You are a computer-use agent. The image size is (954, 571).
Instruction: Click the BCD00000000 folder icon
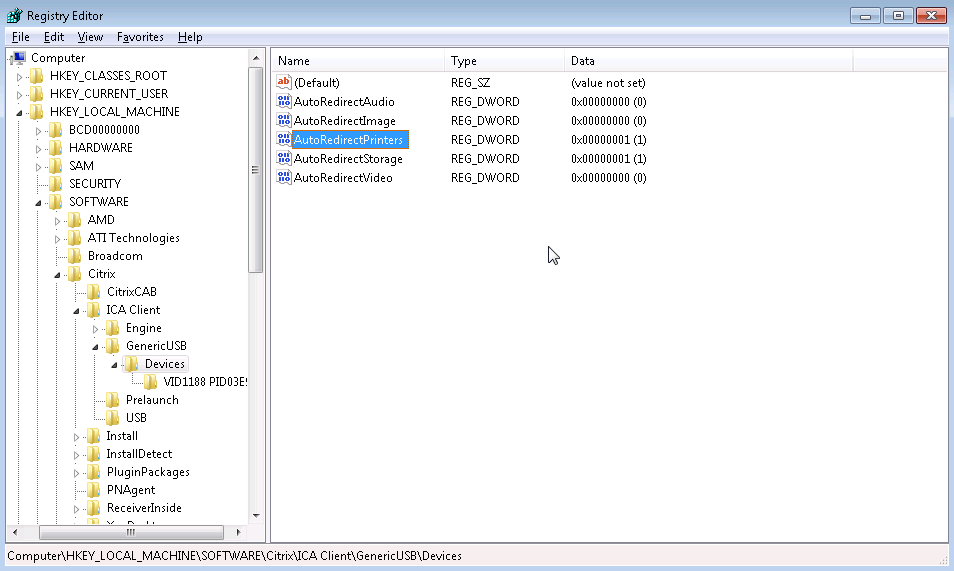point(56,130)
